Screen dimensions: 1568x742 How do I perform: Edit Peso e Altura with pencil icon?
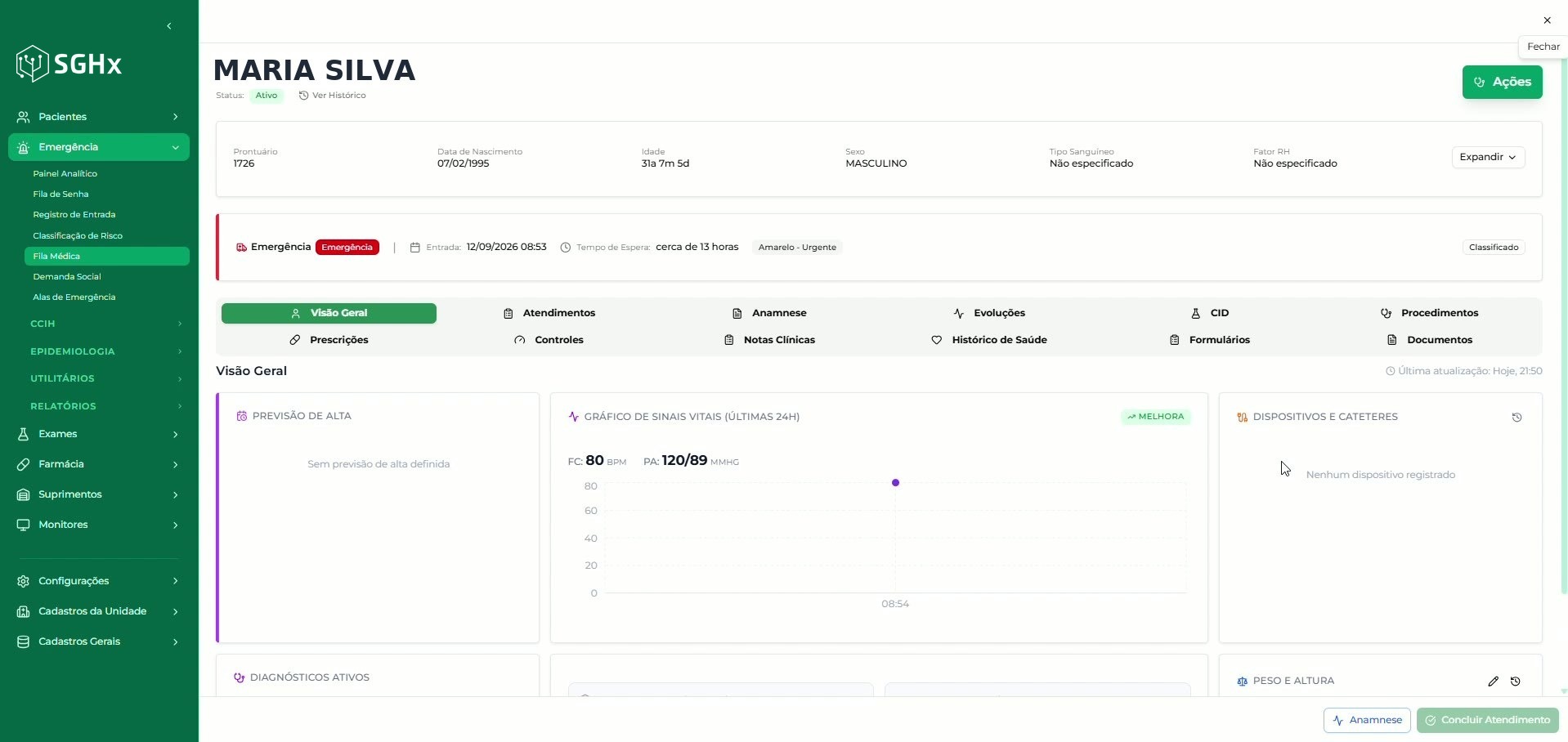click(1493, 682)
